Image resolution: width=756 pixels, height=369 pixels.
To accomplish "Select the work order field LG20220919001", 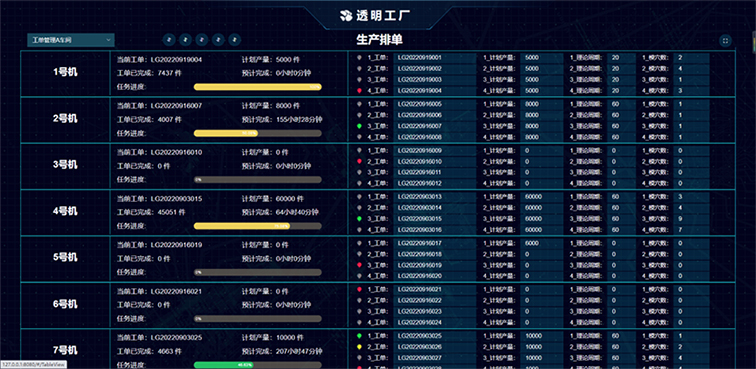I will (434, 57).
